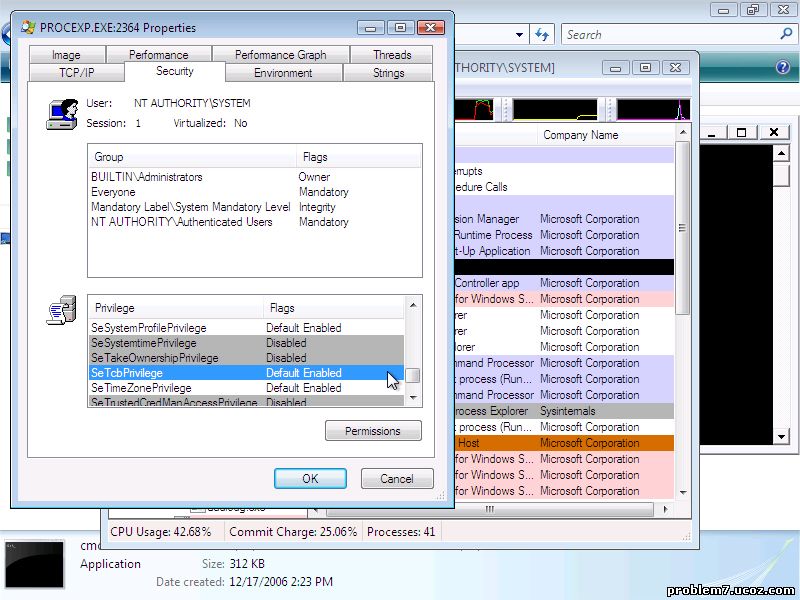The width and height of the screenshot is (800, 600).
Task: Open the TCP/IP tab
Action: click(76, 73)
